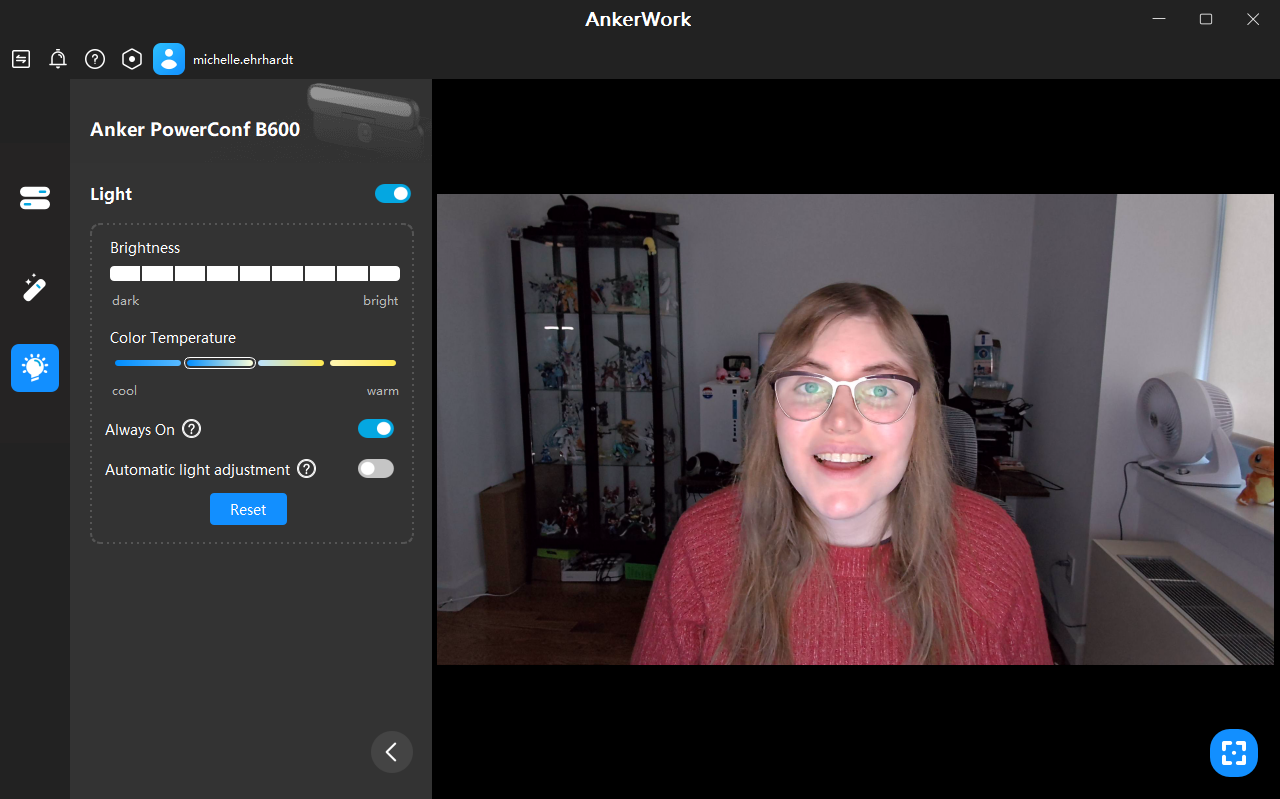1280x799 pixels.
Task: Maximize the AnkerWork window
Action: tap(1206, 19)
